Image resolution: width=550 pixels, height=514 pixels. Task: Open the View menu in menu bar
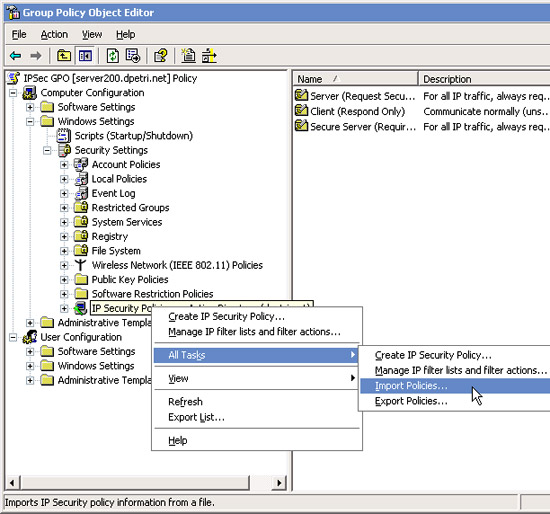coord(92,34)
